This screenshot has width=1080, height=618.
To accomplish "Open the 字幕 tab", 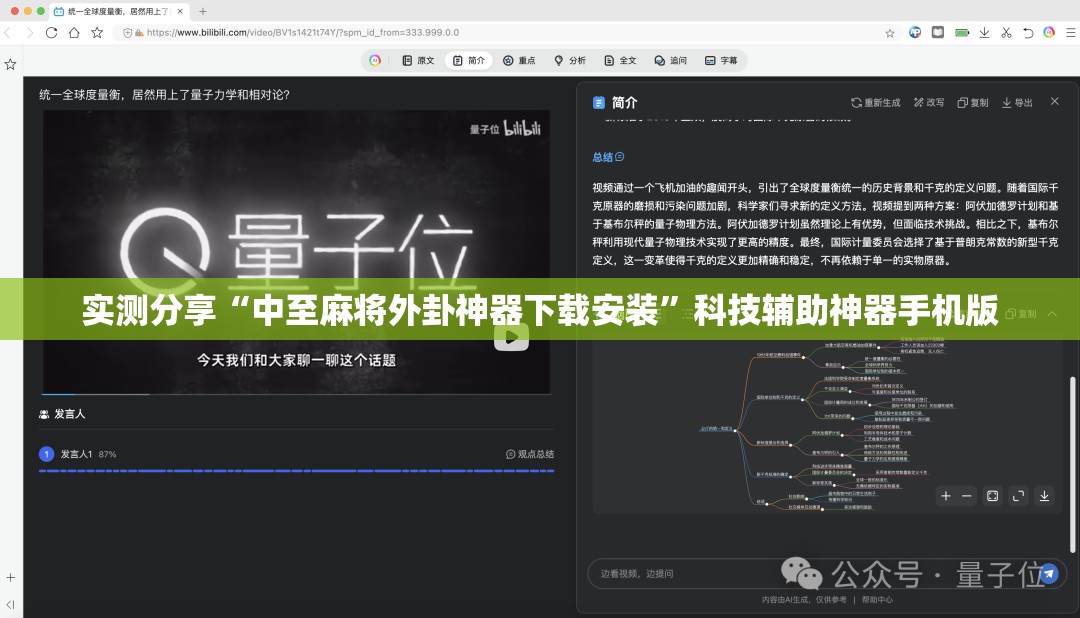I will tap(721, 61).
